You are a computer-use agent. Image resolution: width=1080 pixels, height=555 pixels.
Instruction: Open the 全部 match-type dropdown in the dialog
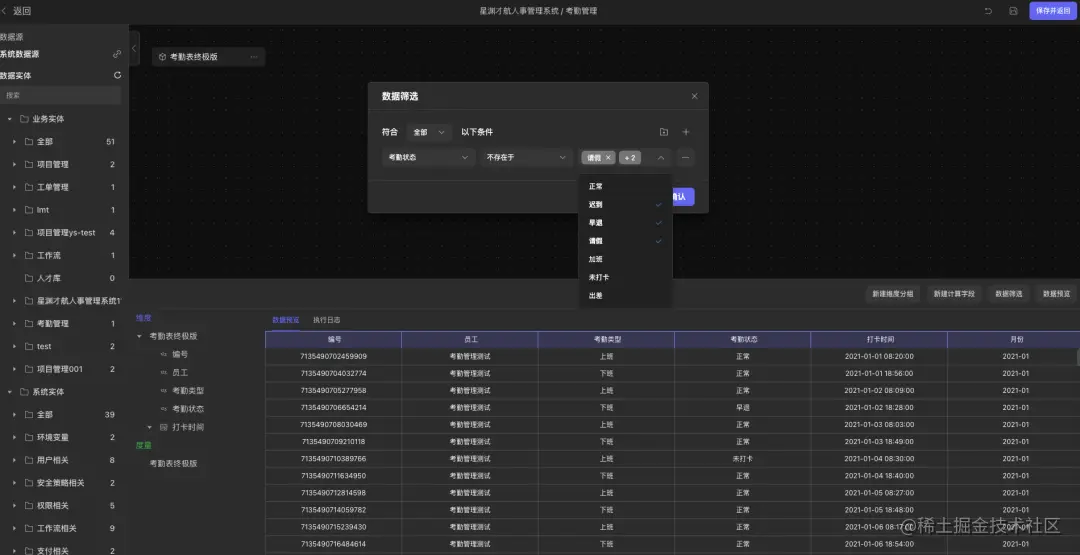pos(428,132)
